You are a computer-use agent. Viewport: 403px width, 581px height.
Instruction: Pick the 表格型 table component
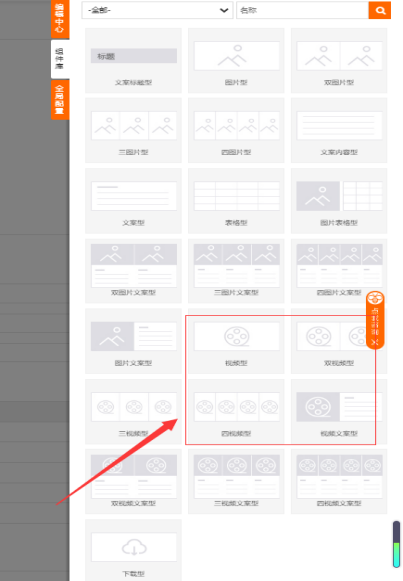tap(236, 201)
